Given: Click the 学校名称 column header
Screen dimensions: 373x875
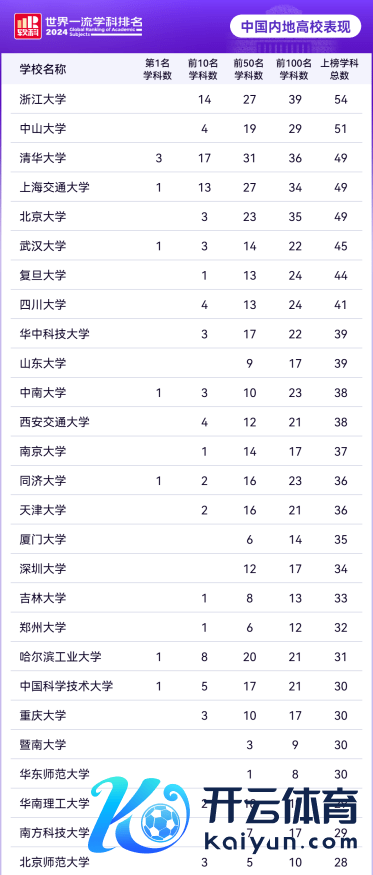Looking at the screenshot, I should 43,69.
